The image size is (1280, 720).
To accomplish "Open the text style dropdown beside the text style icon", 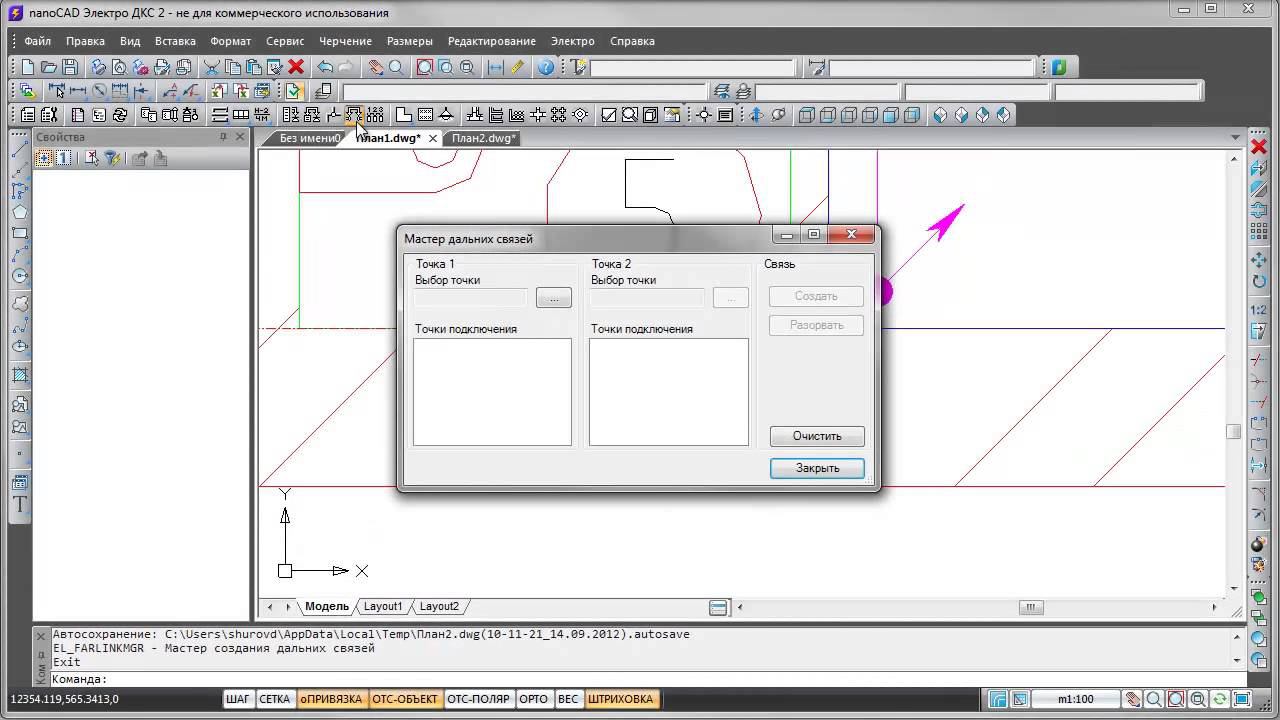I will pos(693,67).
